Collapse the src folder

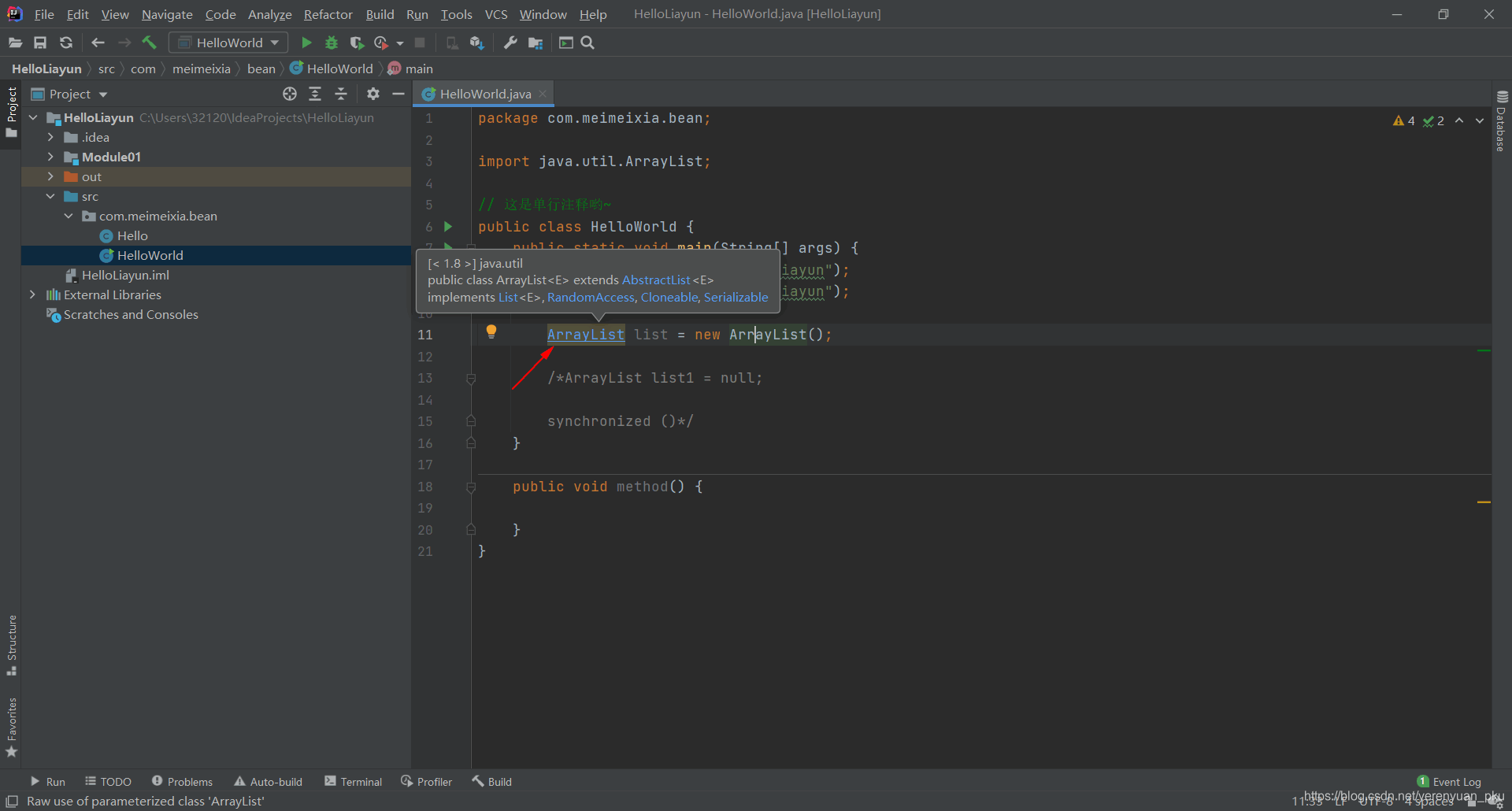50,196
